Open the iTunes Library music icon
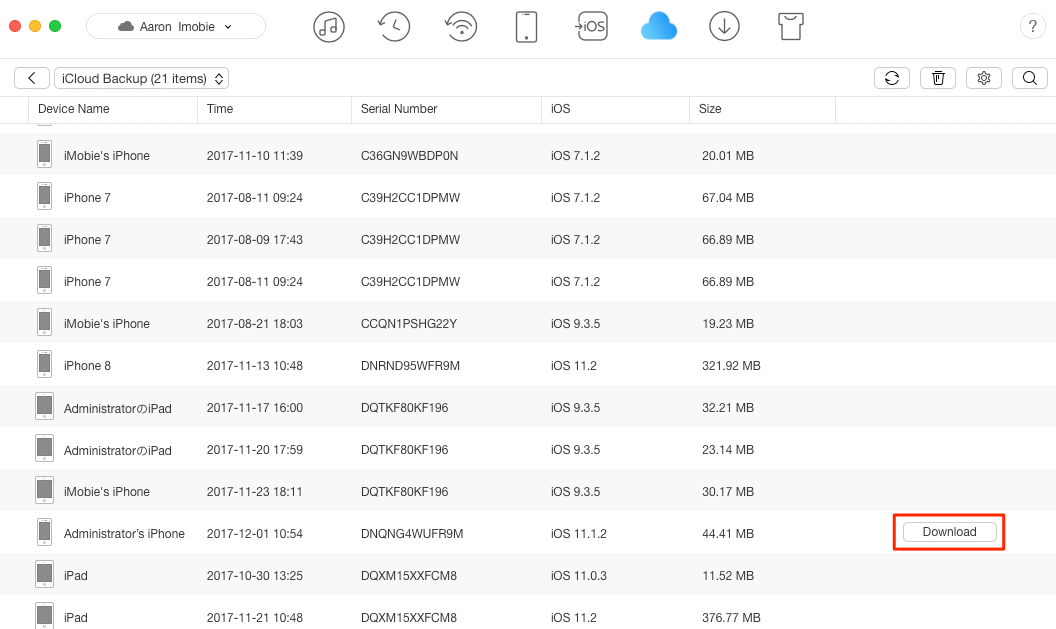 (329, 27)
